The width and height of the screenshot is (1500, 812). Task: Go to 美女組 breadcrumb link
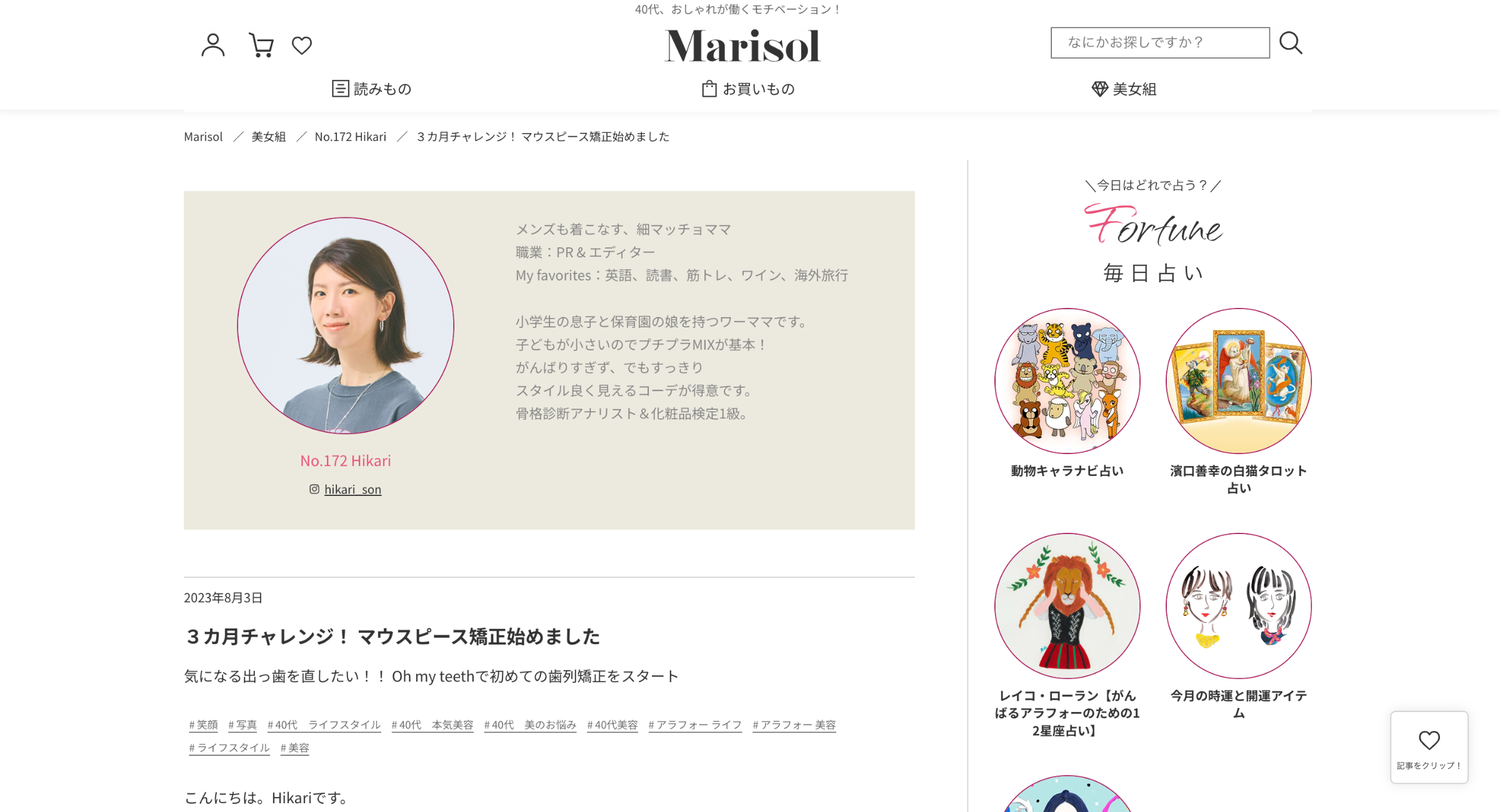click(269, 136)
